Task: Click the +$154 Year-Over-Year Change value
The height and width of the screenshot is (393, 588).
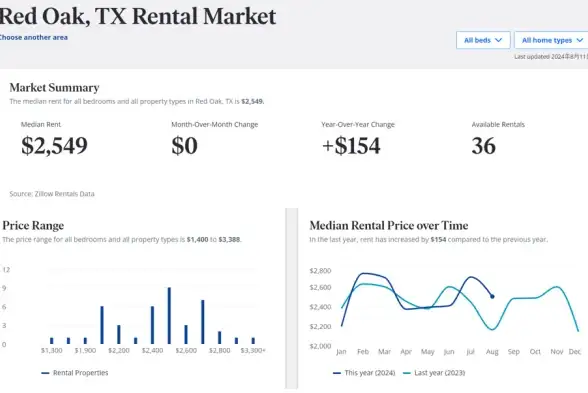Action: [351, 146]
